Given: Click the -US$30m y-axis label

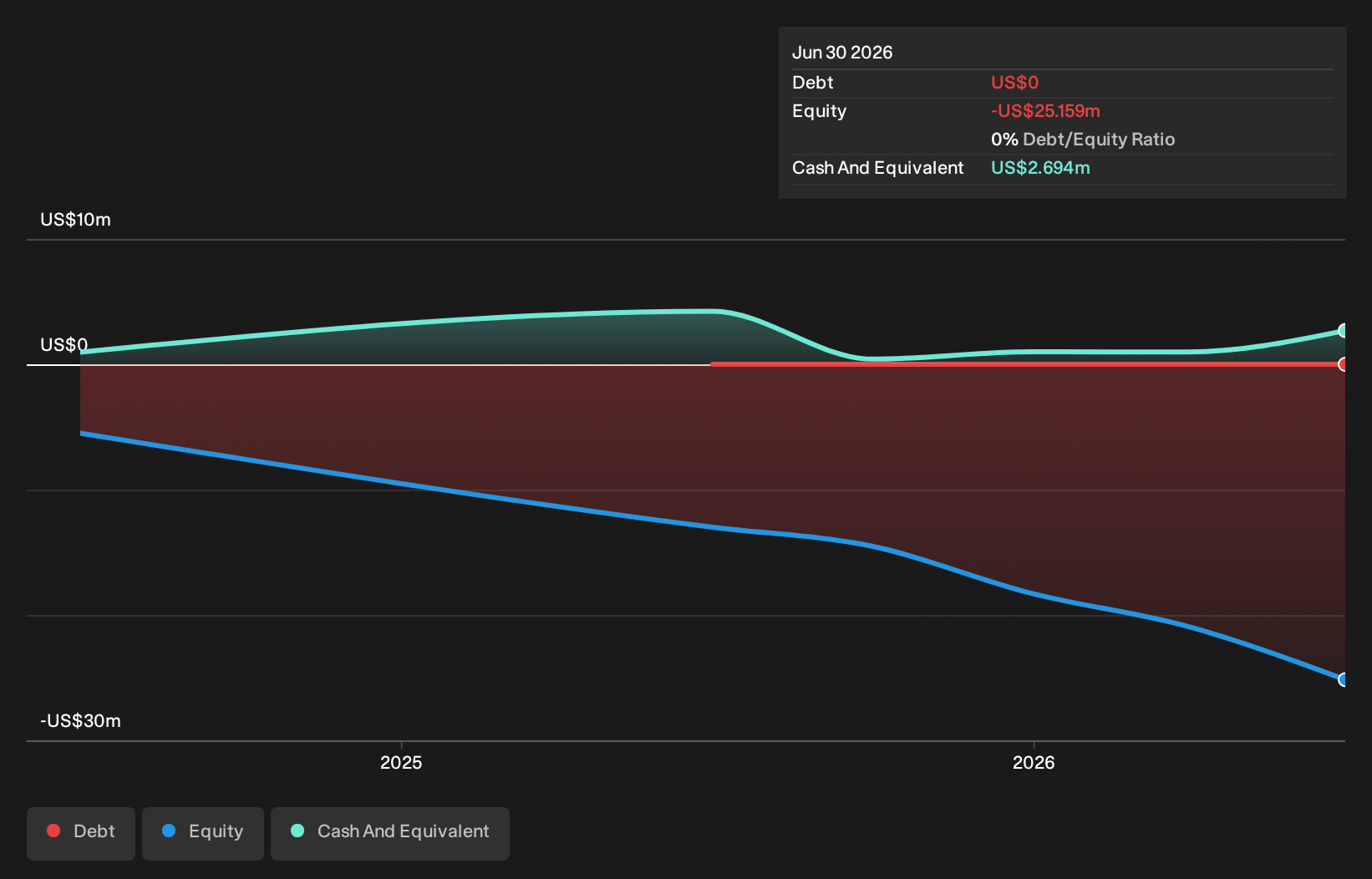Looking at the screenshot, I should (80, 721).
